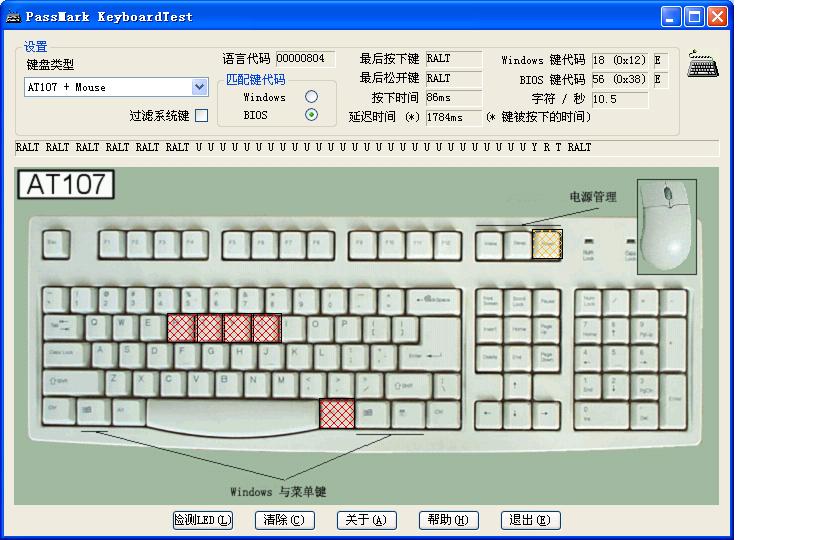Click the Tab key on the keyboard image
Image resolution: width=840 pixels, height=540 pixels.
tap(63, 326)
